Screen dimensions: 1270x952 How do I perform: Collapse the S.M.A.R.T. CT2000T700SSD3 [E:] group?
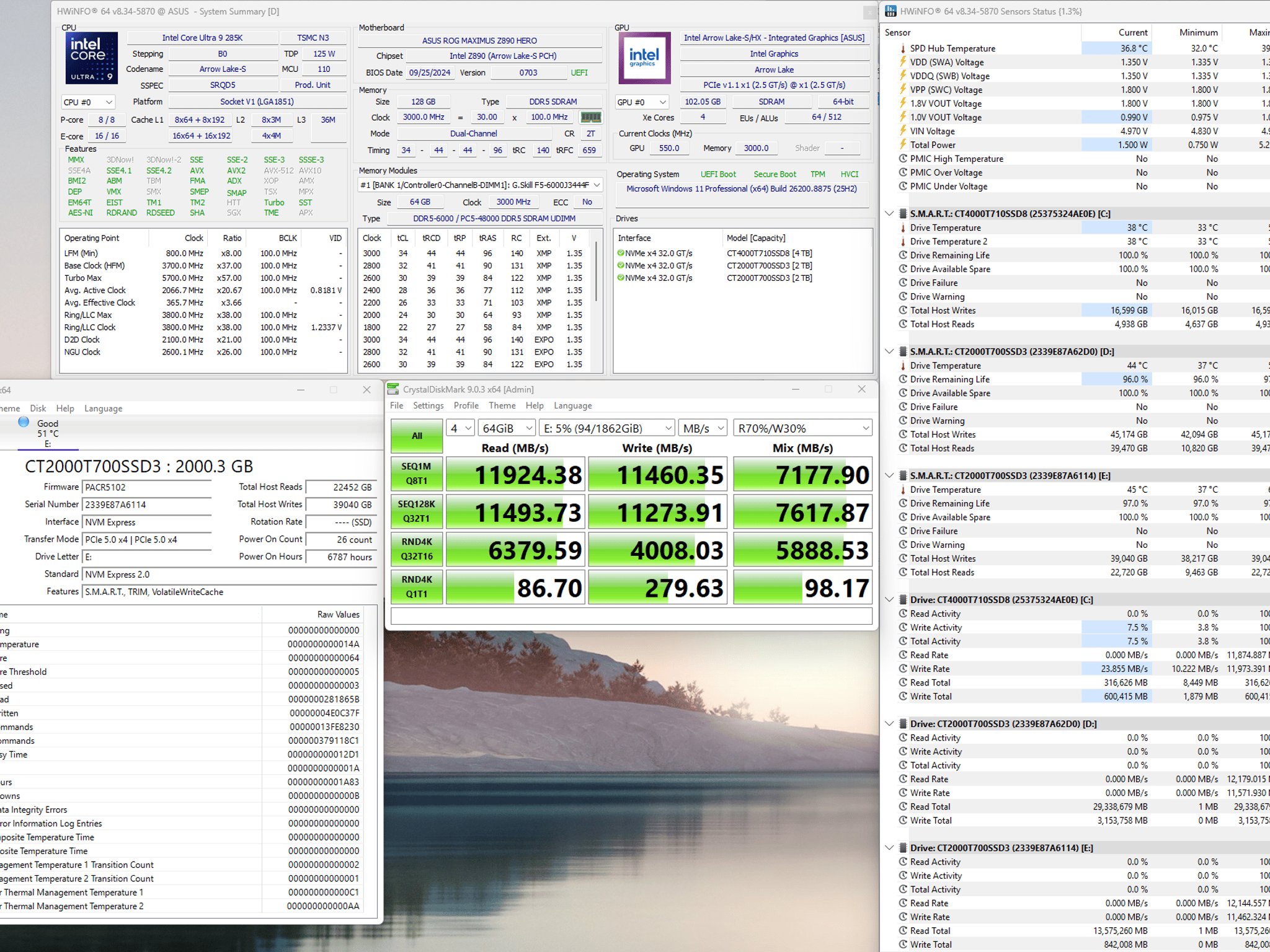point(889,476)
